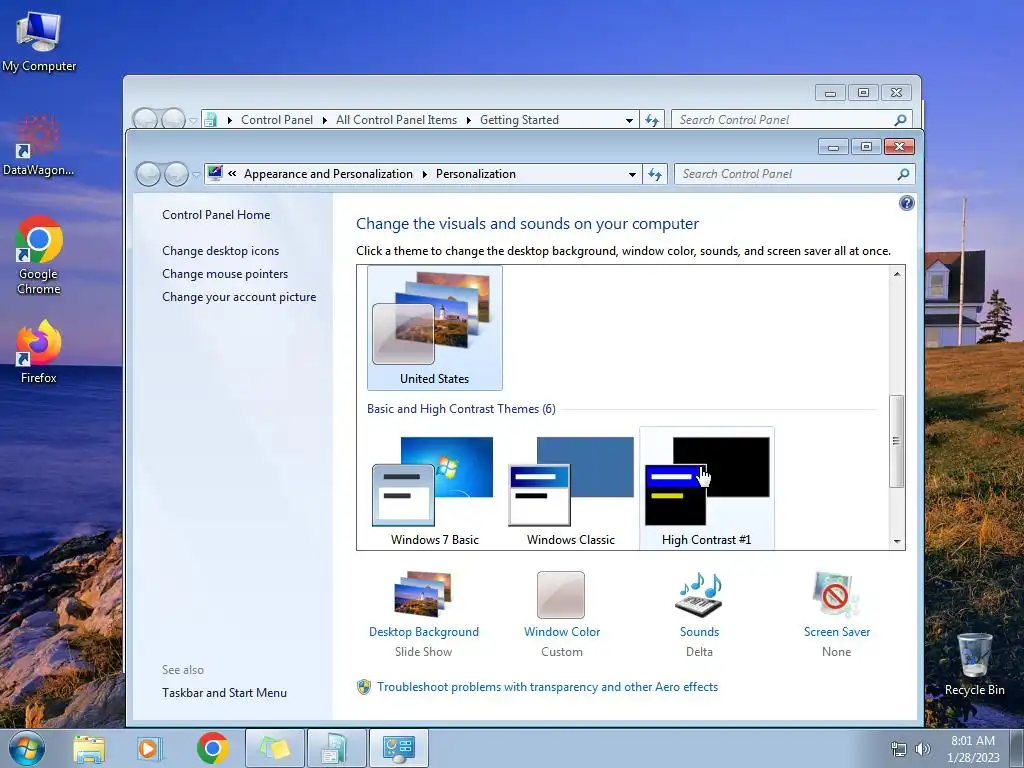Click the Screen Saver icon

point(836,594)
